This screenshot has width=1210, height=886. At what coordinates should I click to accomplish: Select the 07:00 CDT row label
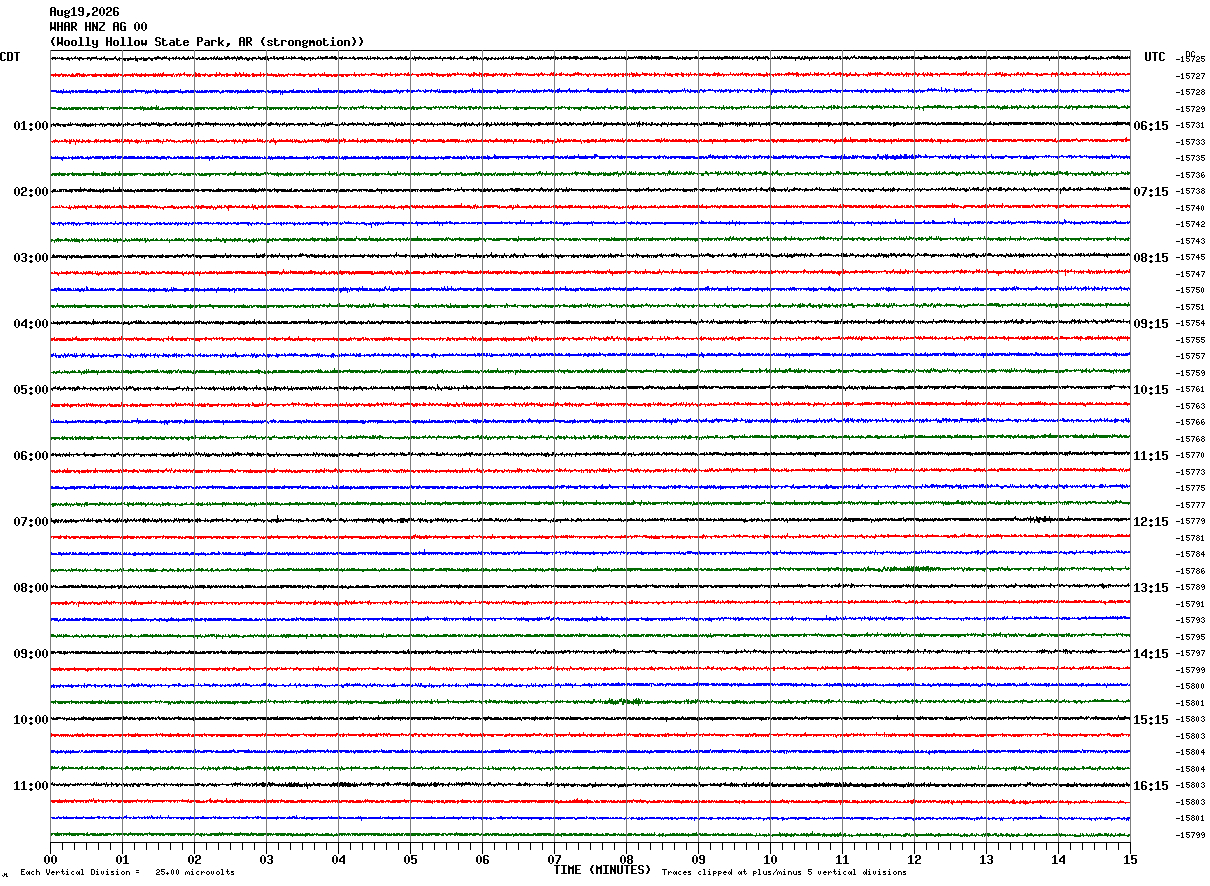tap(31, 522)
